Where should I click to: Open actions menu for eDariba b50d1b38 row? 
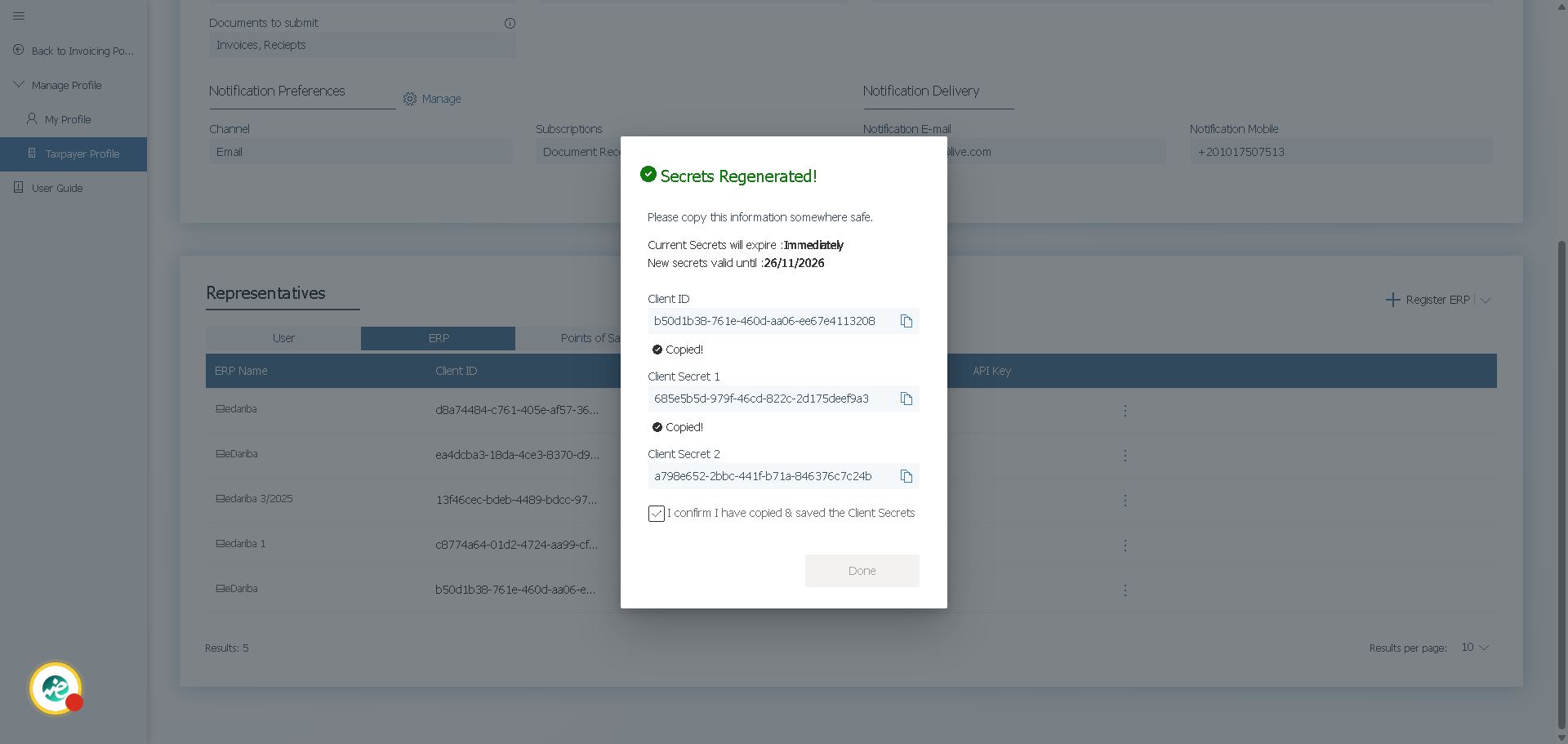click(x=1125, y=590)
